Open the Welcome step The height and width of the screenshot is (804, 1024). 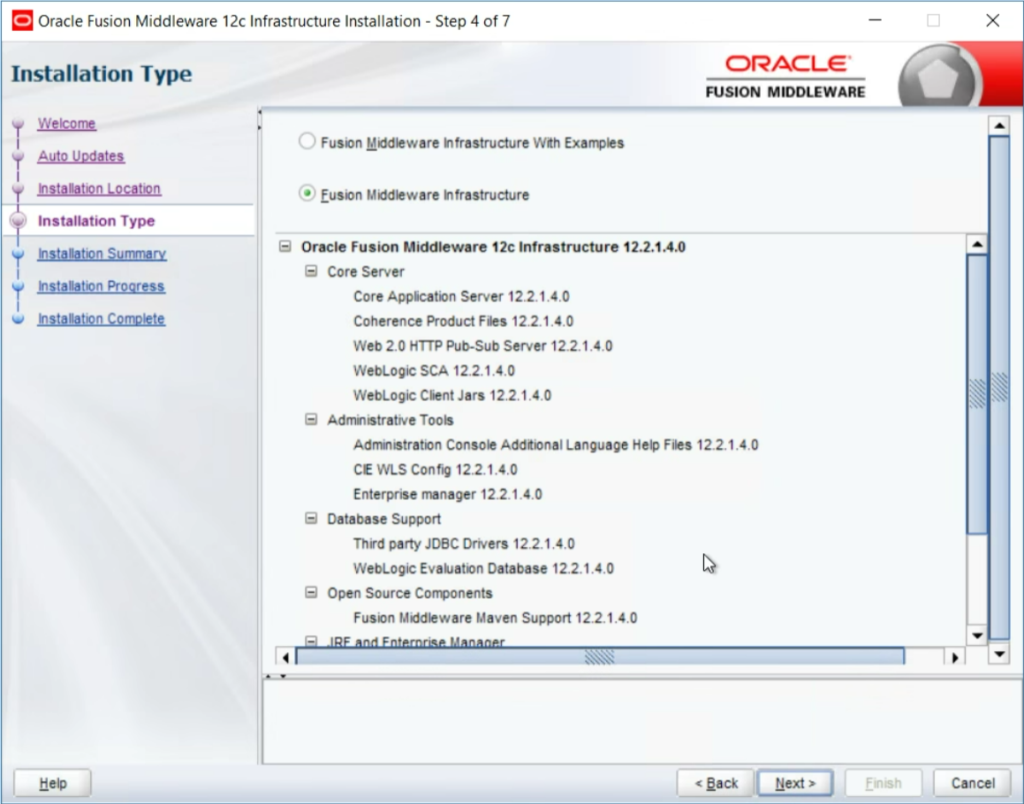pyautogui.click(x=67, y=123)
